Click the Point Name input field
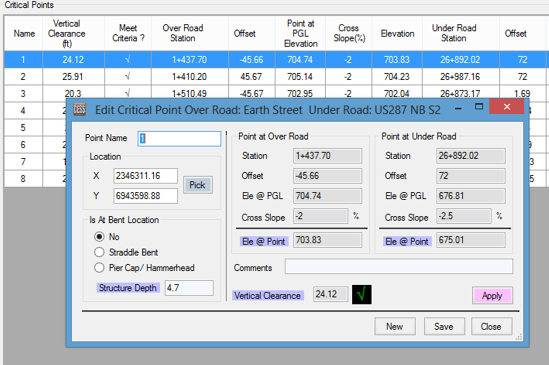The width and height of the screenshot is (549, 365). click(179, 139)
